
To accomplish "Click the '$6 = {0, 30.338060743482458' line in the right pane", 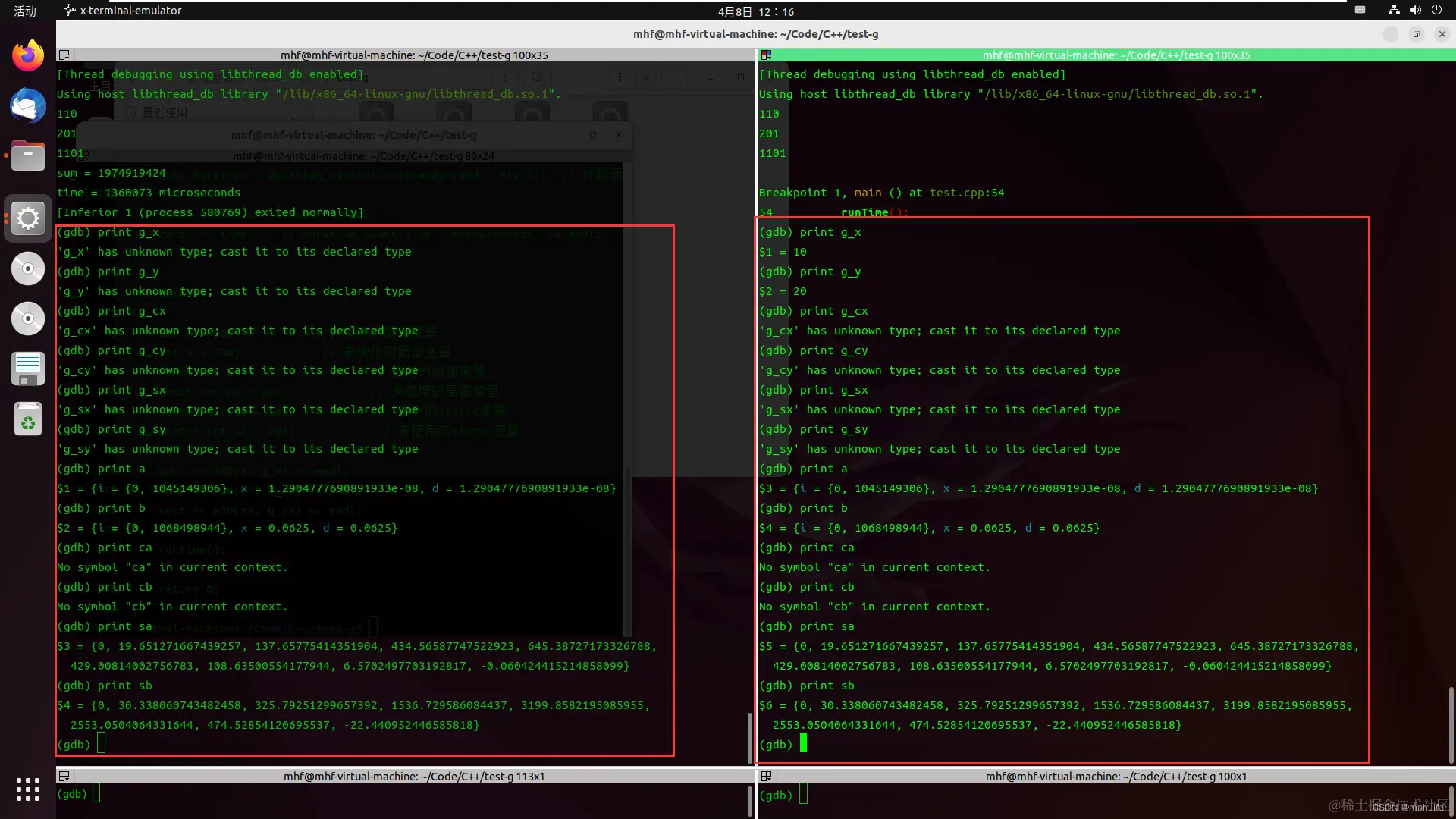I will point(1056,705).
